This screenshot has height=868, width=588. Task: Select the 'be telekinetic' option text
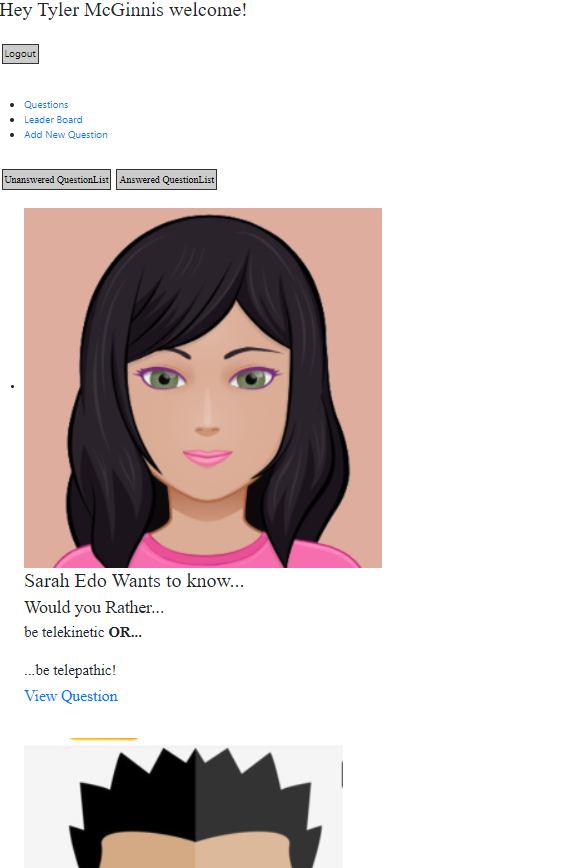point(64,632)
